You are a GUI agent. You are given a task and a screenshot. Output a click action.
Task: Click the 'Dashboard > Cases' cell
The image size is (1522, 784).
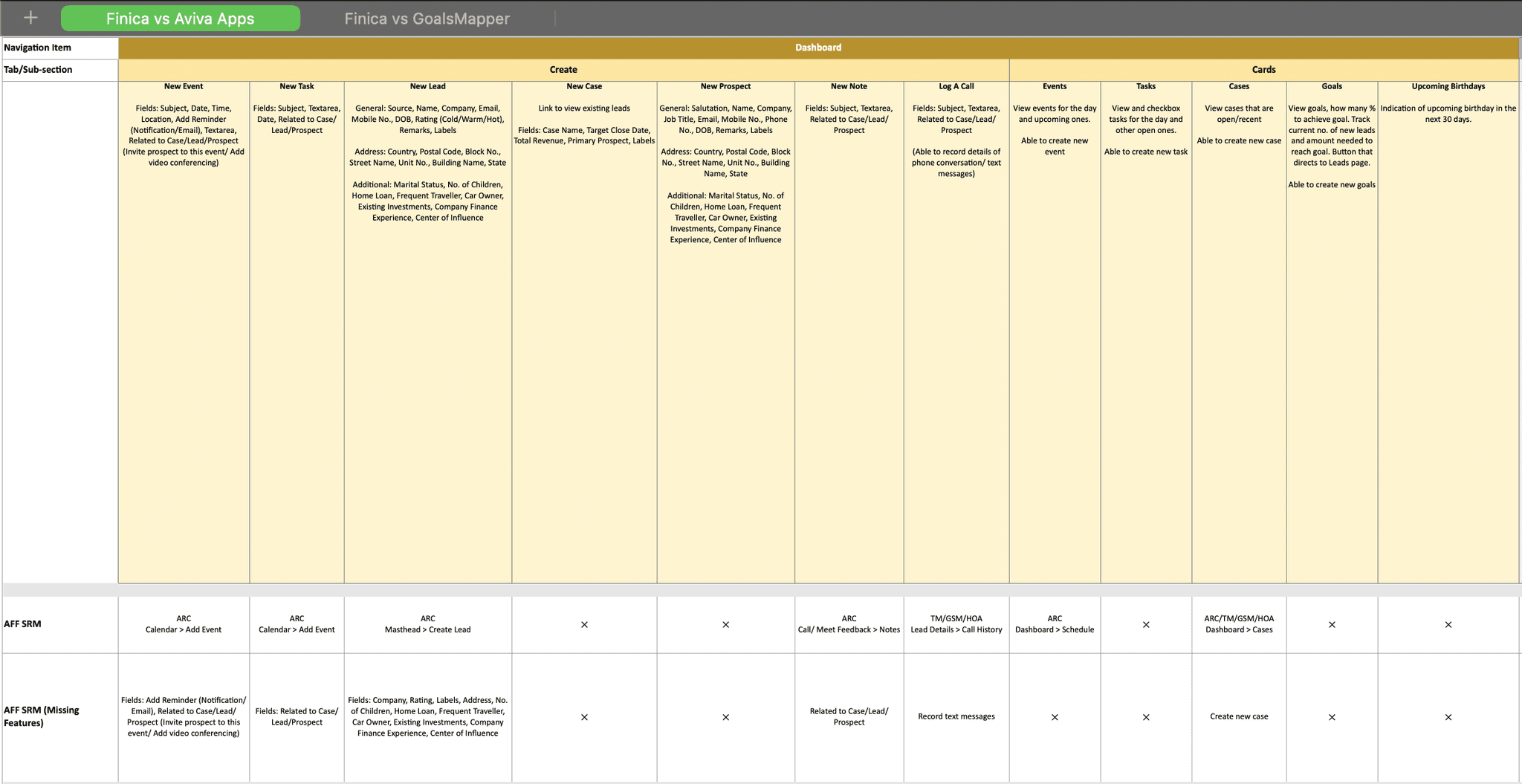coord(1239,624)
